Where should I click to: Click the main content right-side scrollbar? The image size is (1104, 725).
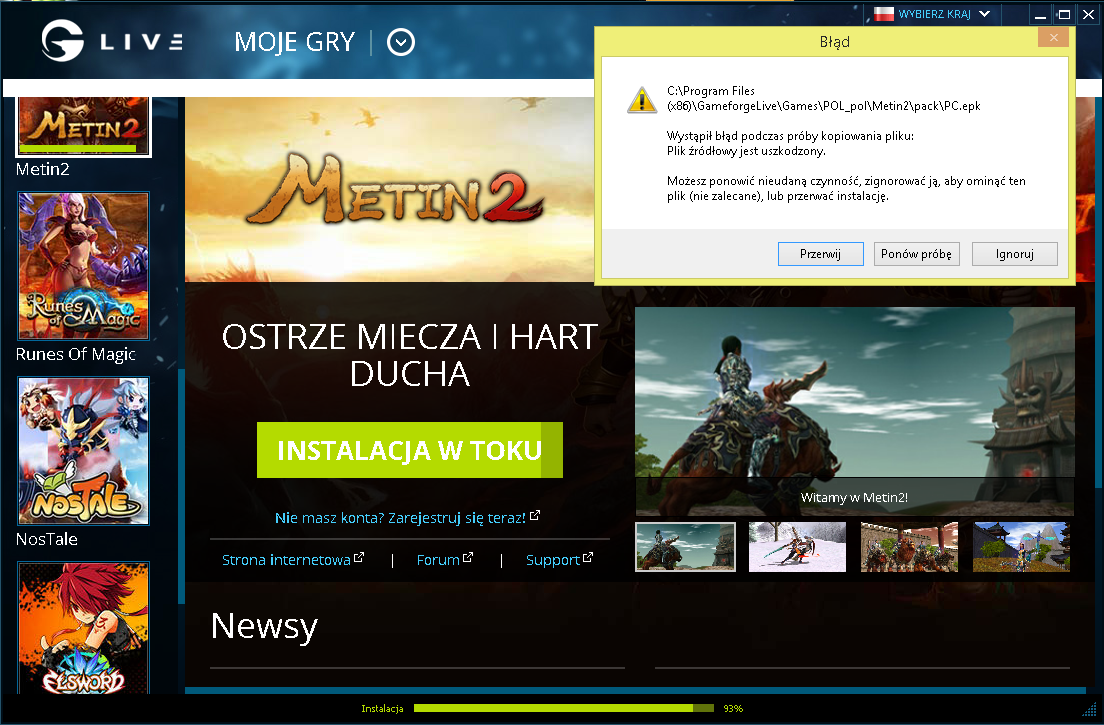(x=1098, y=292)
